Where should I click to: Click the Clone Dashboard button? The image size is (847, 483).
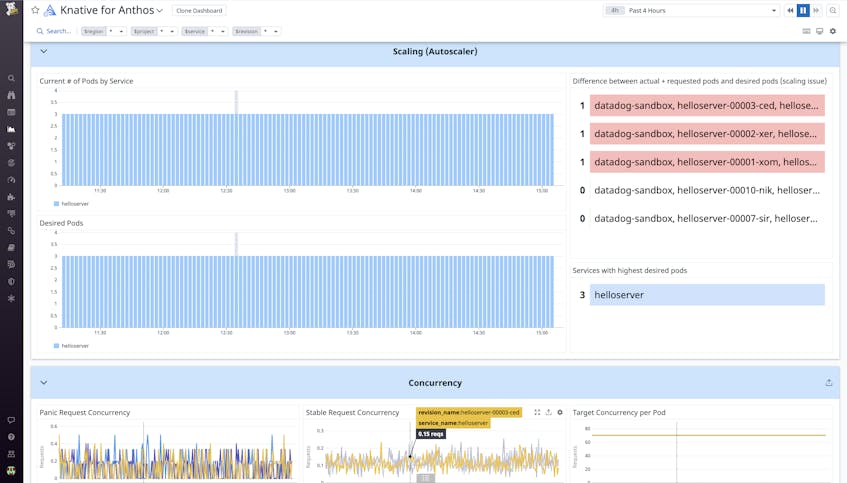point(199,10)
